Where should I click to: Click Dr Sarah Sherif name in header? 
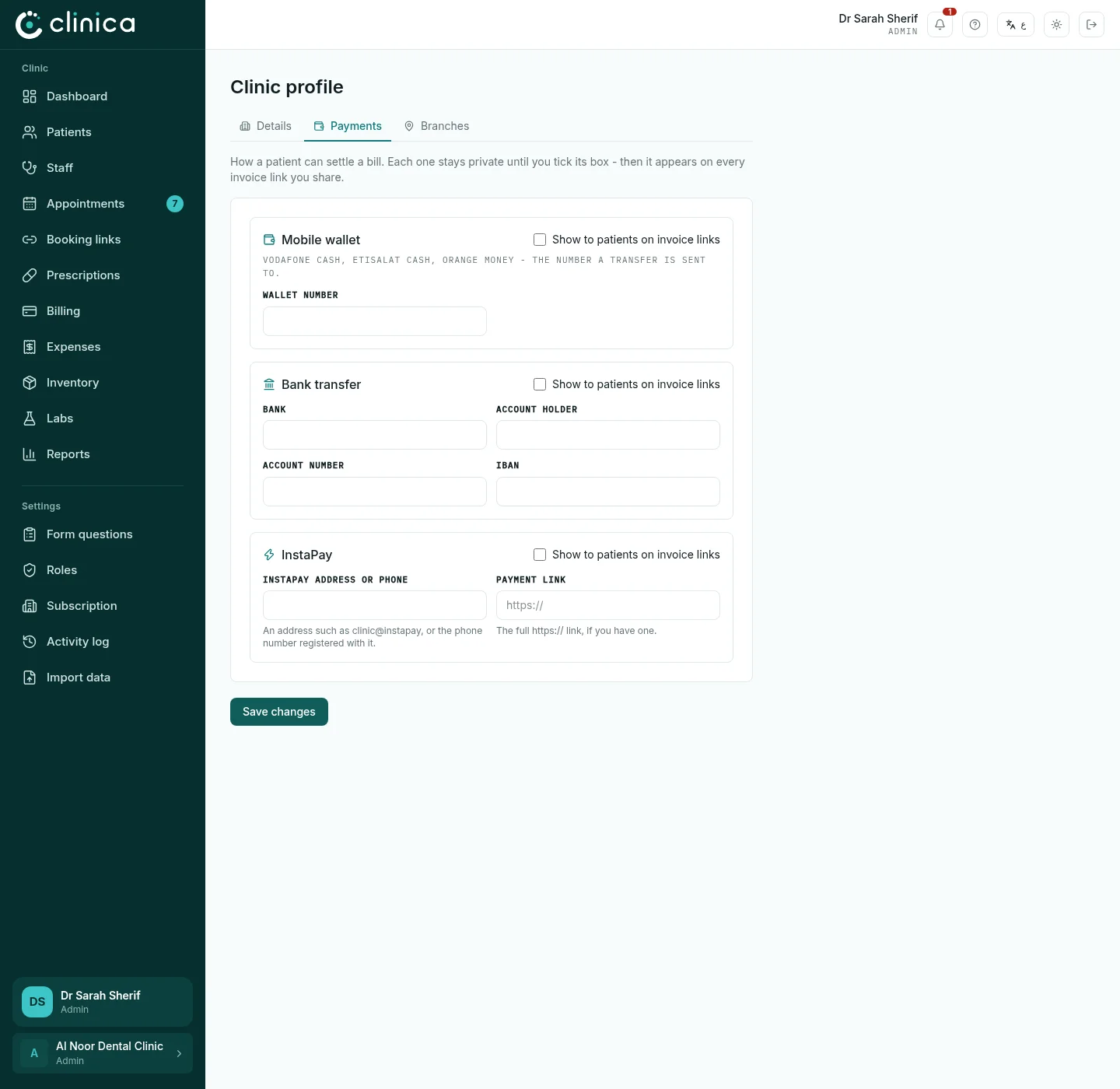pyautogui.click(x=878, y=19)
